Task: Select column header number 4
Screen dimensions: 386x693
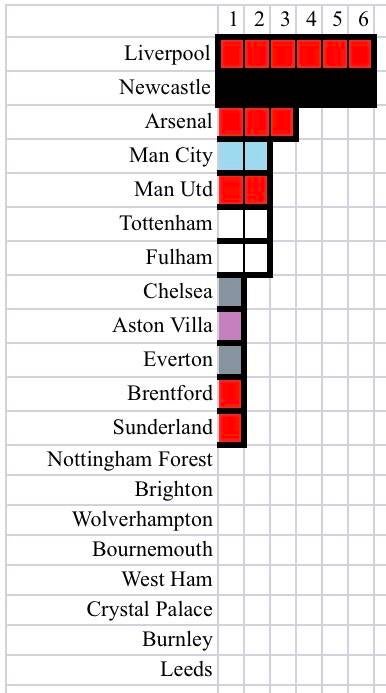Action: pyautogui.click(x=311, y=19)
